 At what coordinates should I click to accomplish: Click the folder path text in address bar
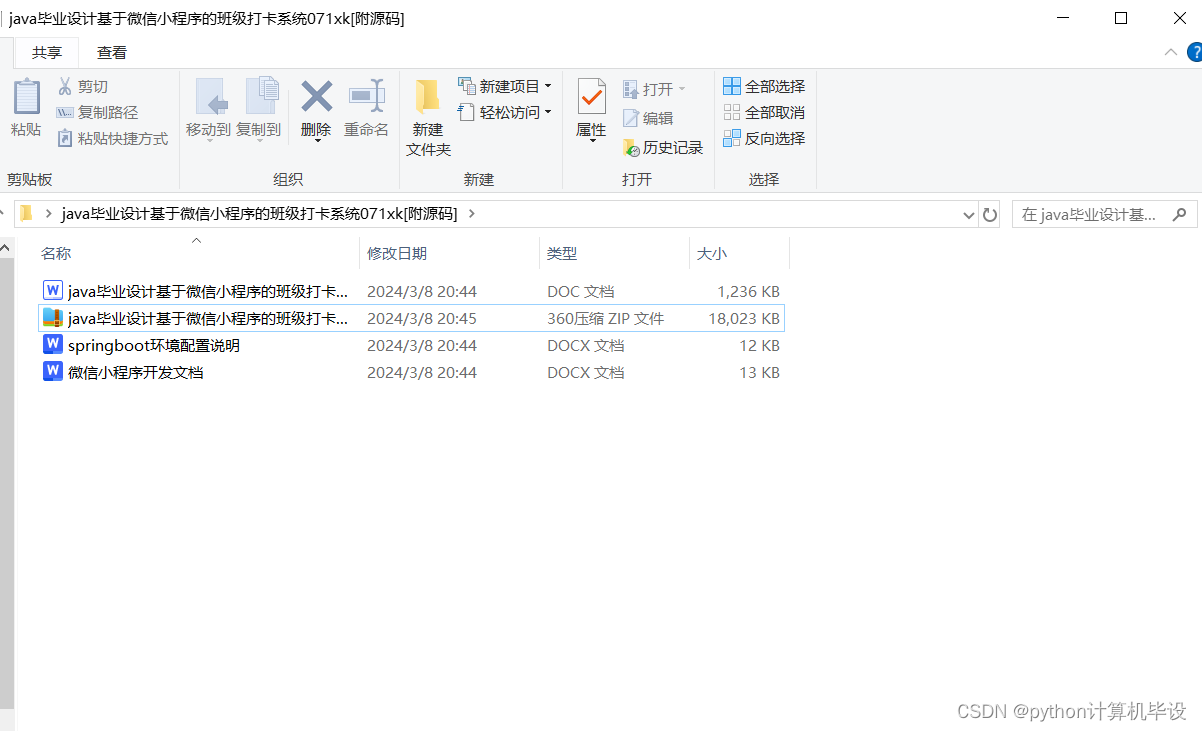(x=259, y=213)
